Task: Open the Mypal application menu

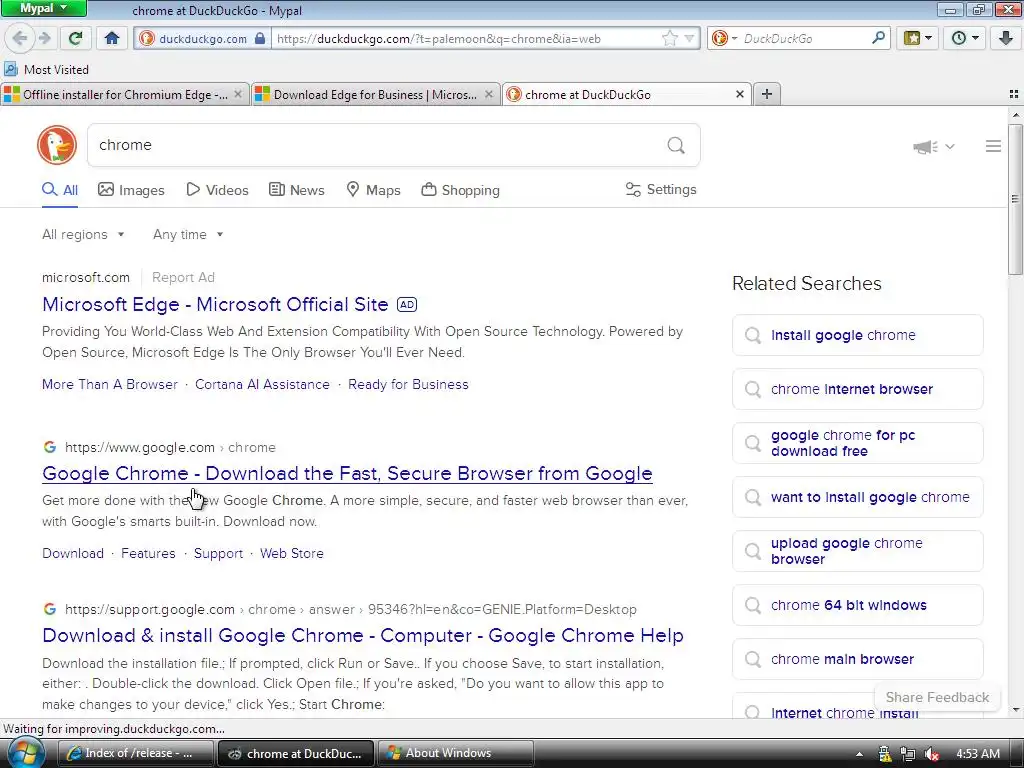Action: (x=43, y=8)
